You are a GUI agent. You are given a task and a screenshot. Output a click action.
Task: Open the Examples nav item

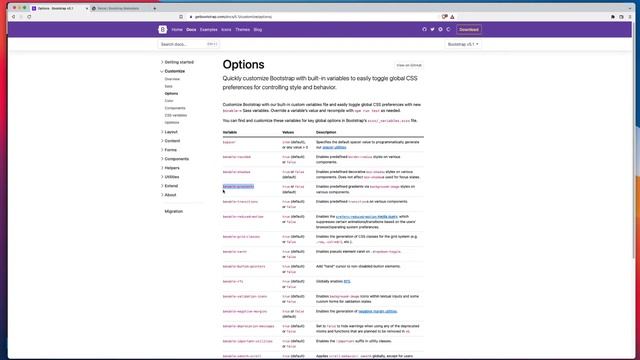(209, 30)
